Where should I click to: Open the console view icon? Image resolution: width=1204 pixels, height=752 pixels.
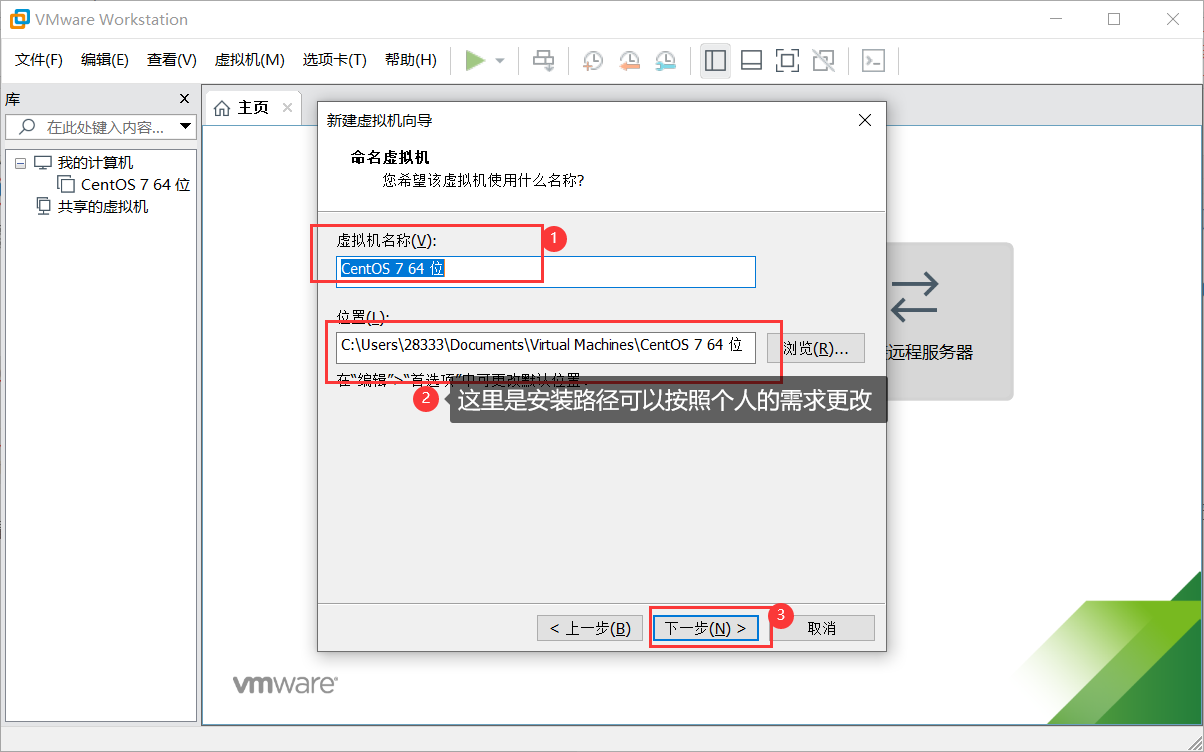873,61
